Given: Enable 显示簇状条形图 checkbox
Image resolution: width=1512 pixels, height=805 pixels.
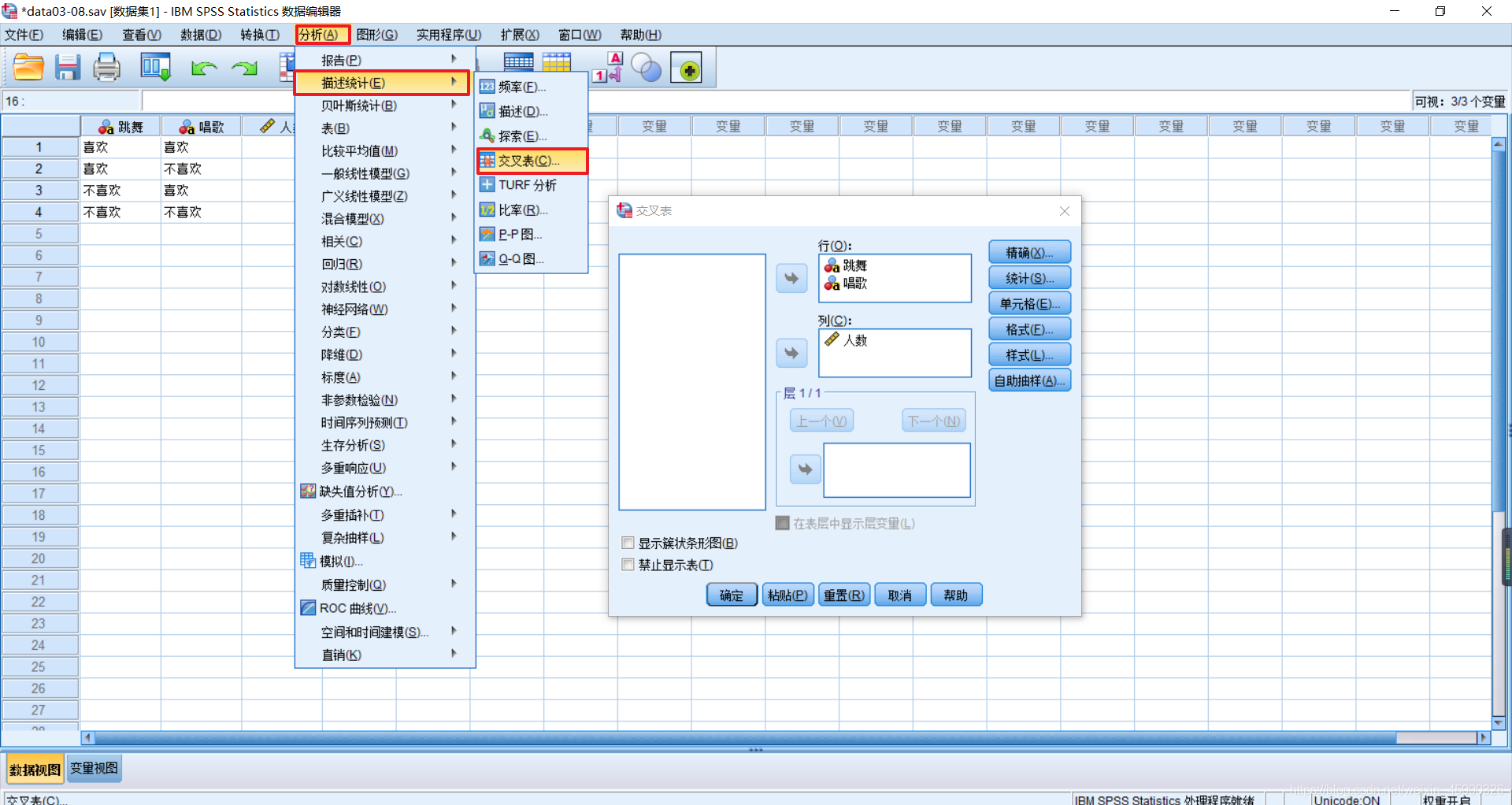Looking at the screenshot, I should 628,543.
